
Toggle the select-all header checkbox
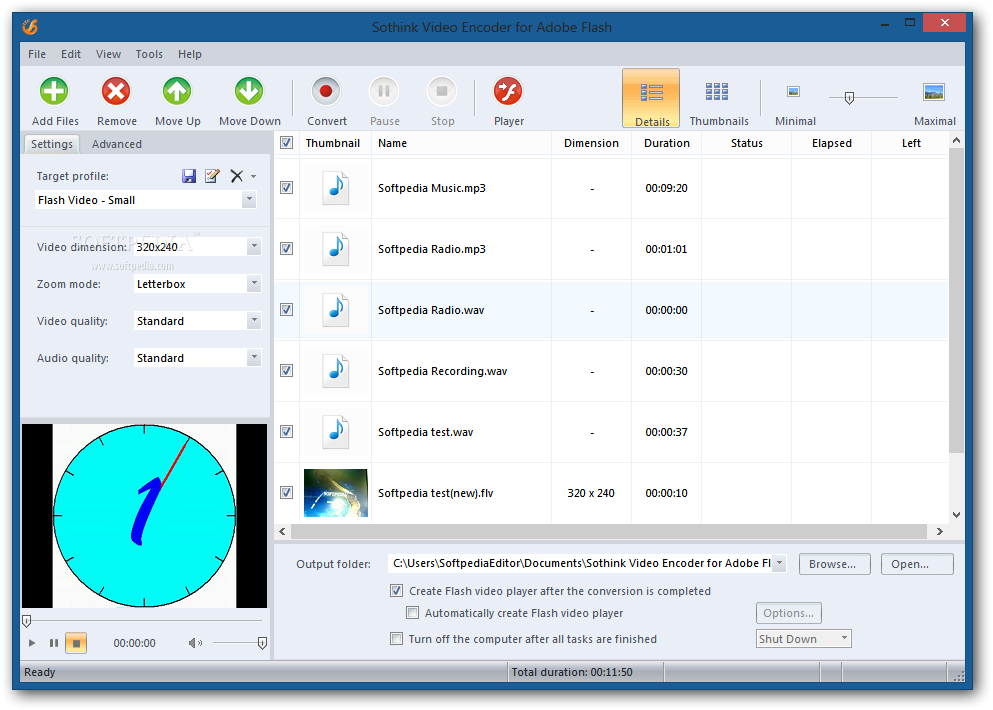[x=286, y=143]
